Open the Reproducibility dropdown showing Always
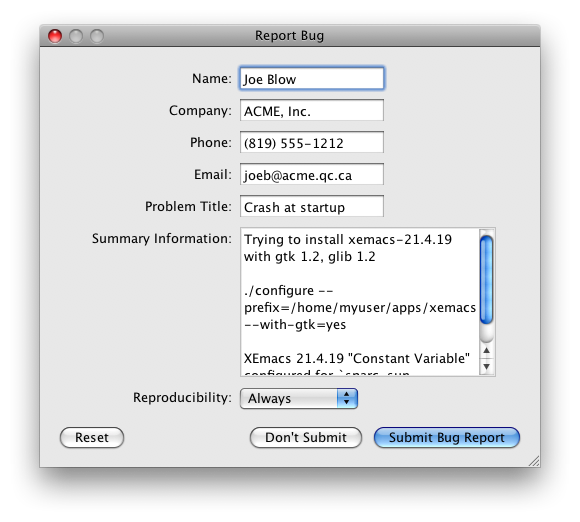Screen dimensions: 580x522 pyautogui.click(x=299, y=398)
